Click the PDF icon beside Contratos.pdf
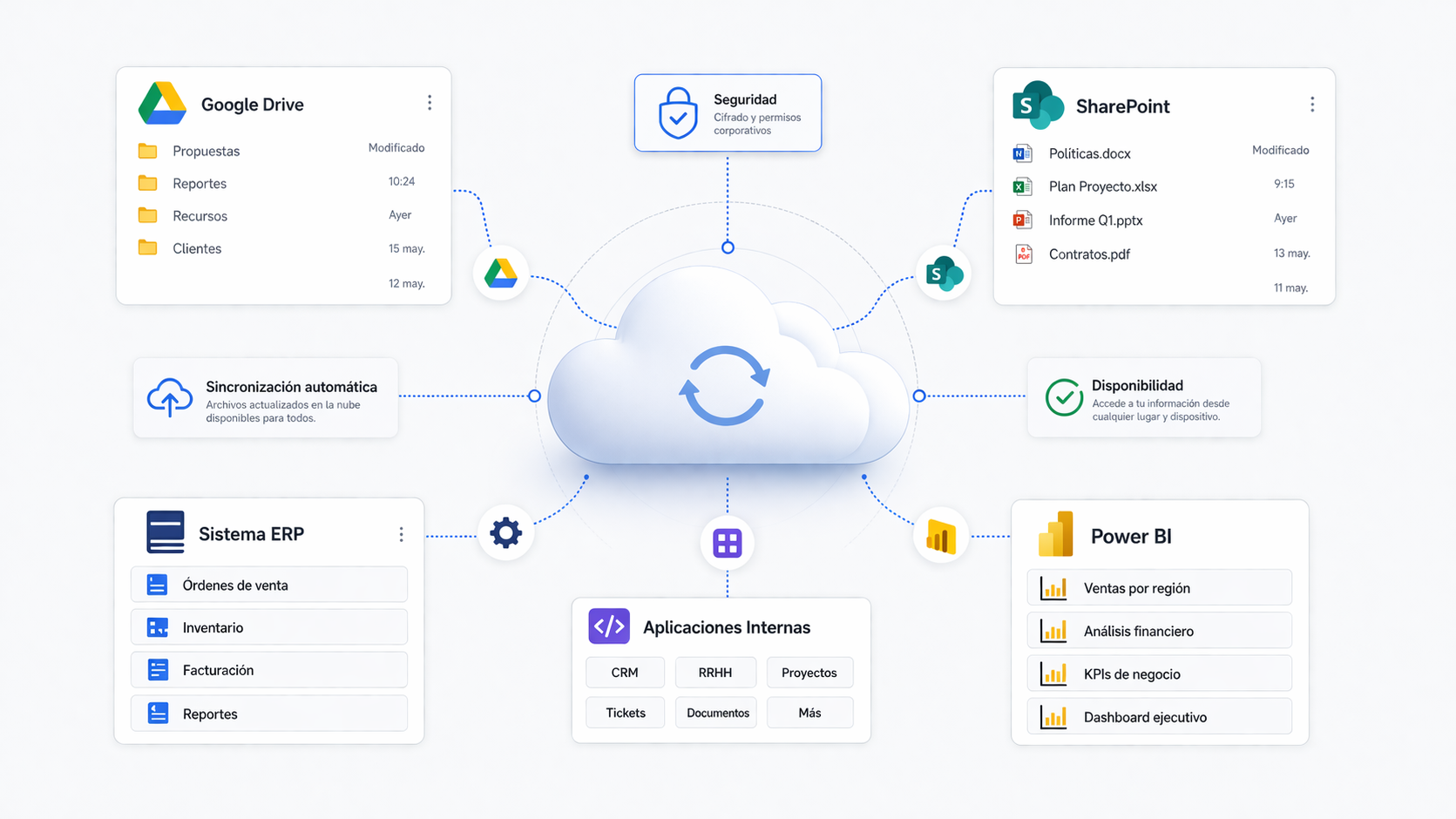Viewport: 1456px width, 819px height. point(1021,254)
